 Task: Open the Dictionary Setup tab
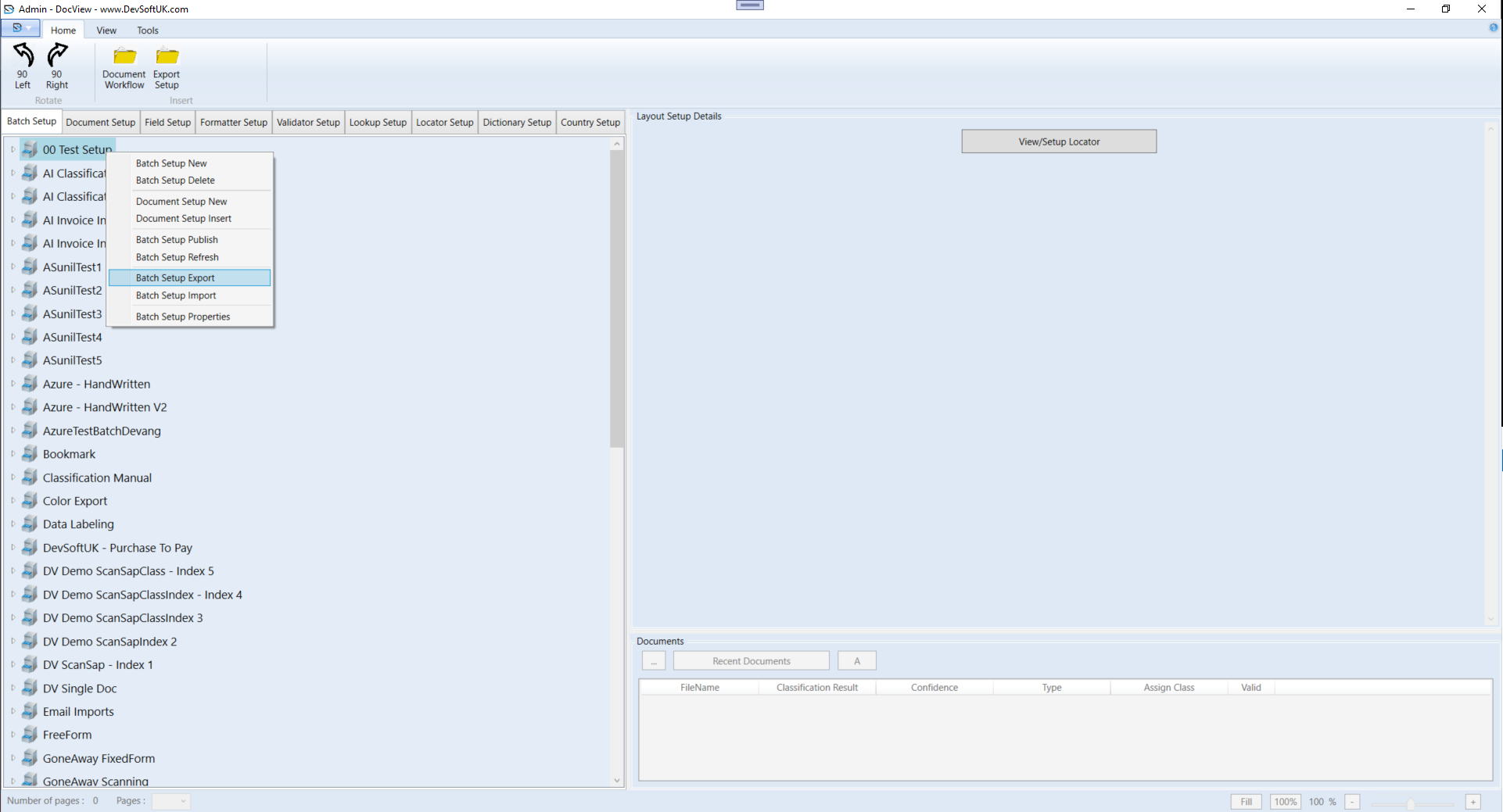pos(517,123)
